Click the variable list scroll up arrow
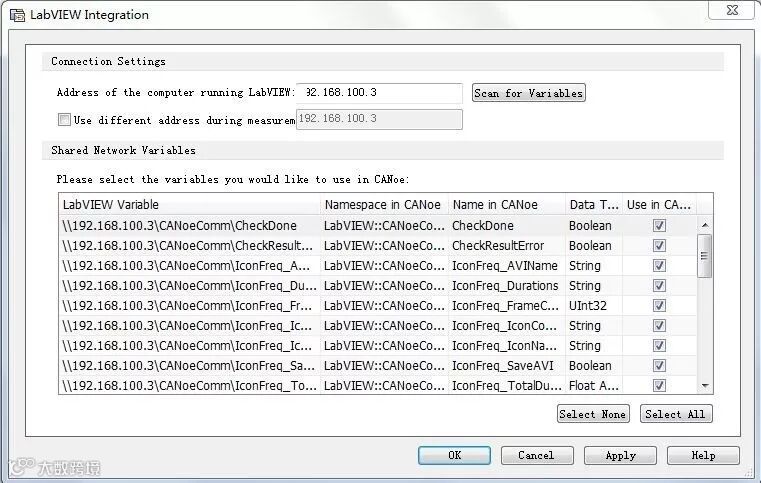Screen dimensions: 761x483 point(705,225)
